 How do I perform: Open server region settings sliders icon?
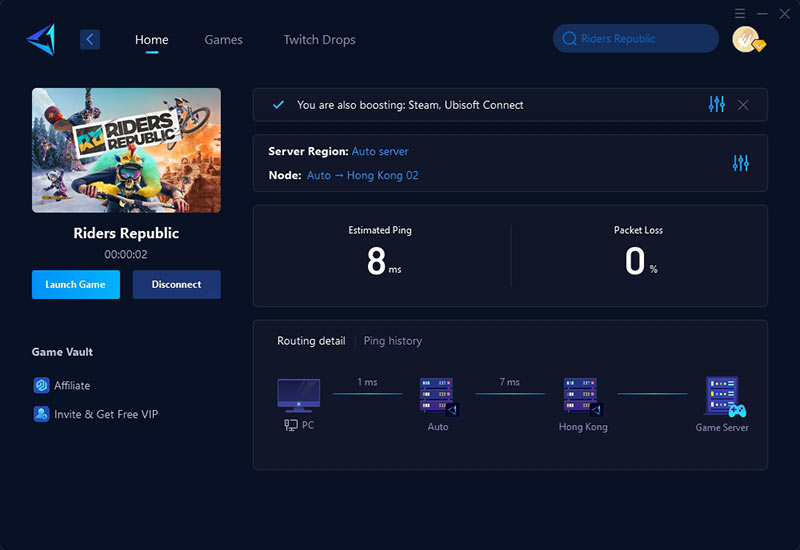point(740,163)
